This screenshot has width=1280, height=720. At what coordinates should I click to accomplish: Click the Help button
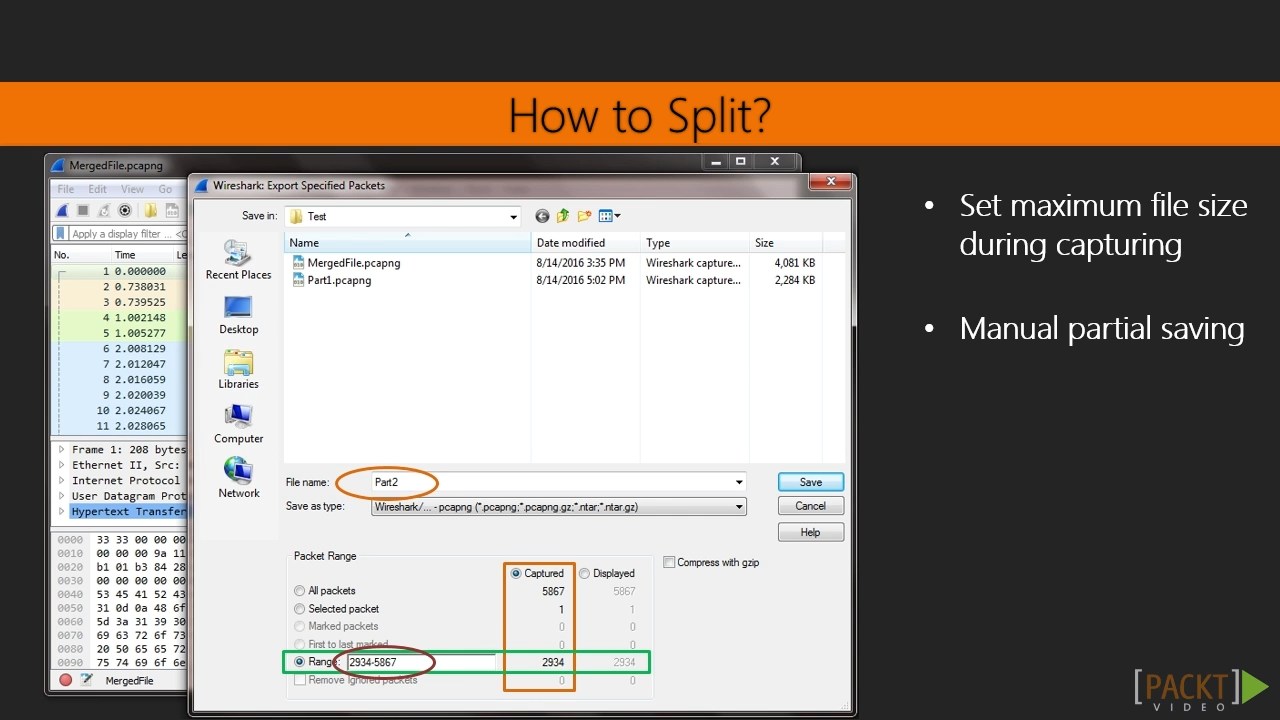[810, 533]
